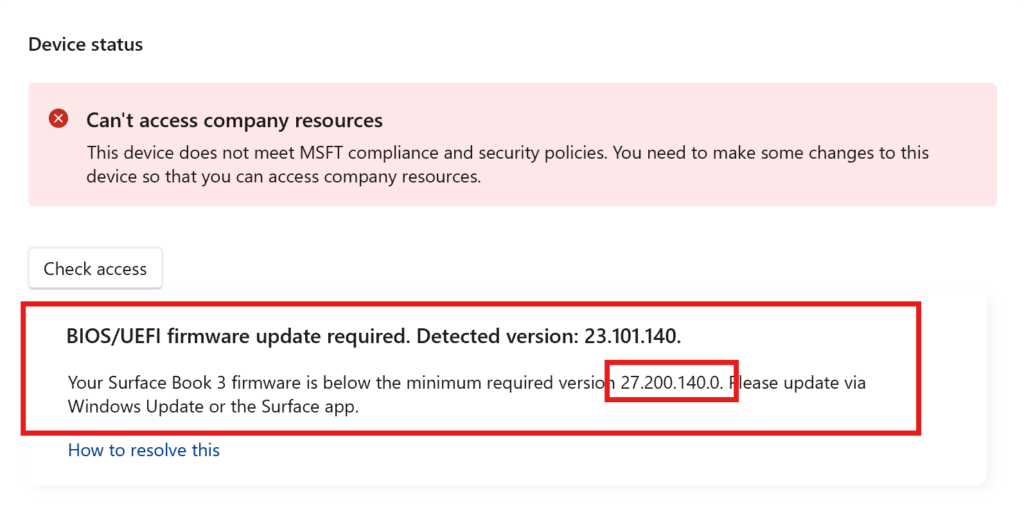Click the words Detected version
1024x532 pixels.
pos(494,336)
